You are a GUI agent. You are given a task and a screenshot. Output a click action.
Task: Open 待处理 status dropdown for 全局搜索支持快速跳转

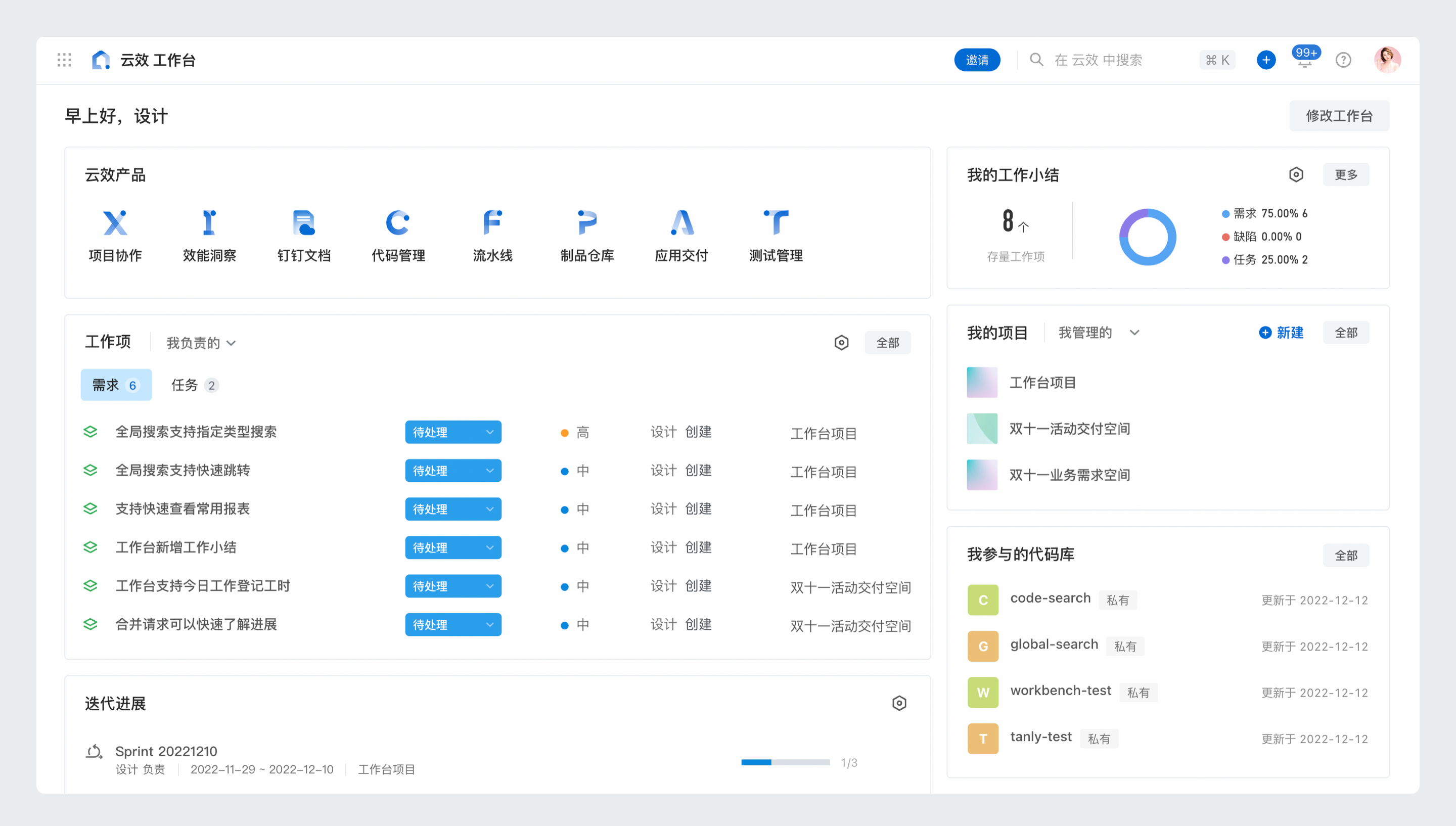point(452,470)
